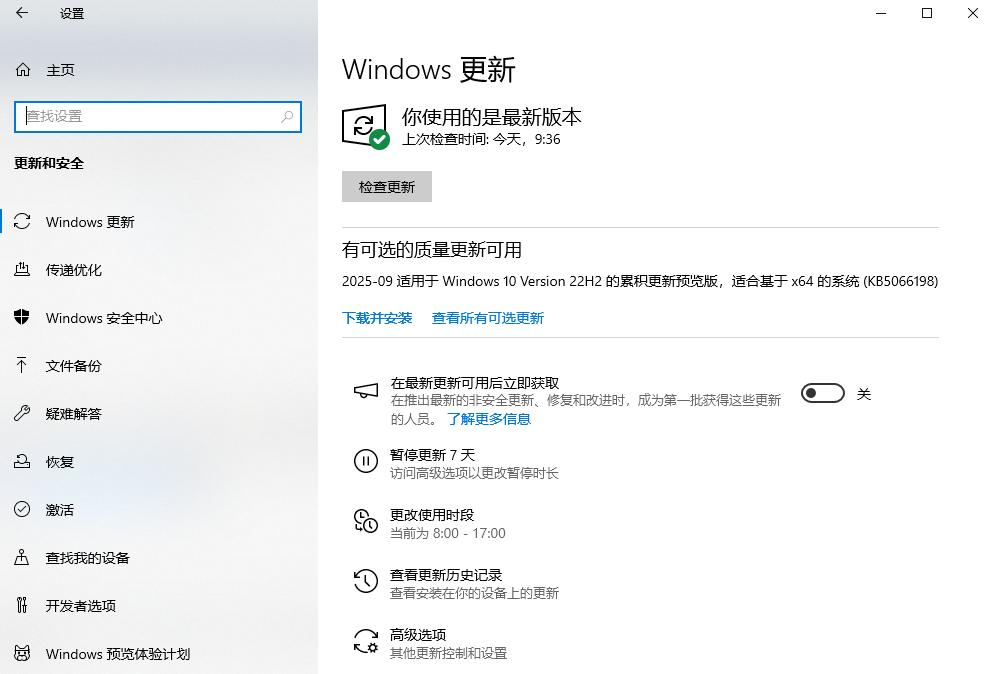Click the home icon beside 主页
The height and width of the screenshot is (674, 990).
pyautogui.click(x=22, y=70)
